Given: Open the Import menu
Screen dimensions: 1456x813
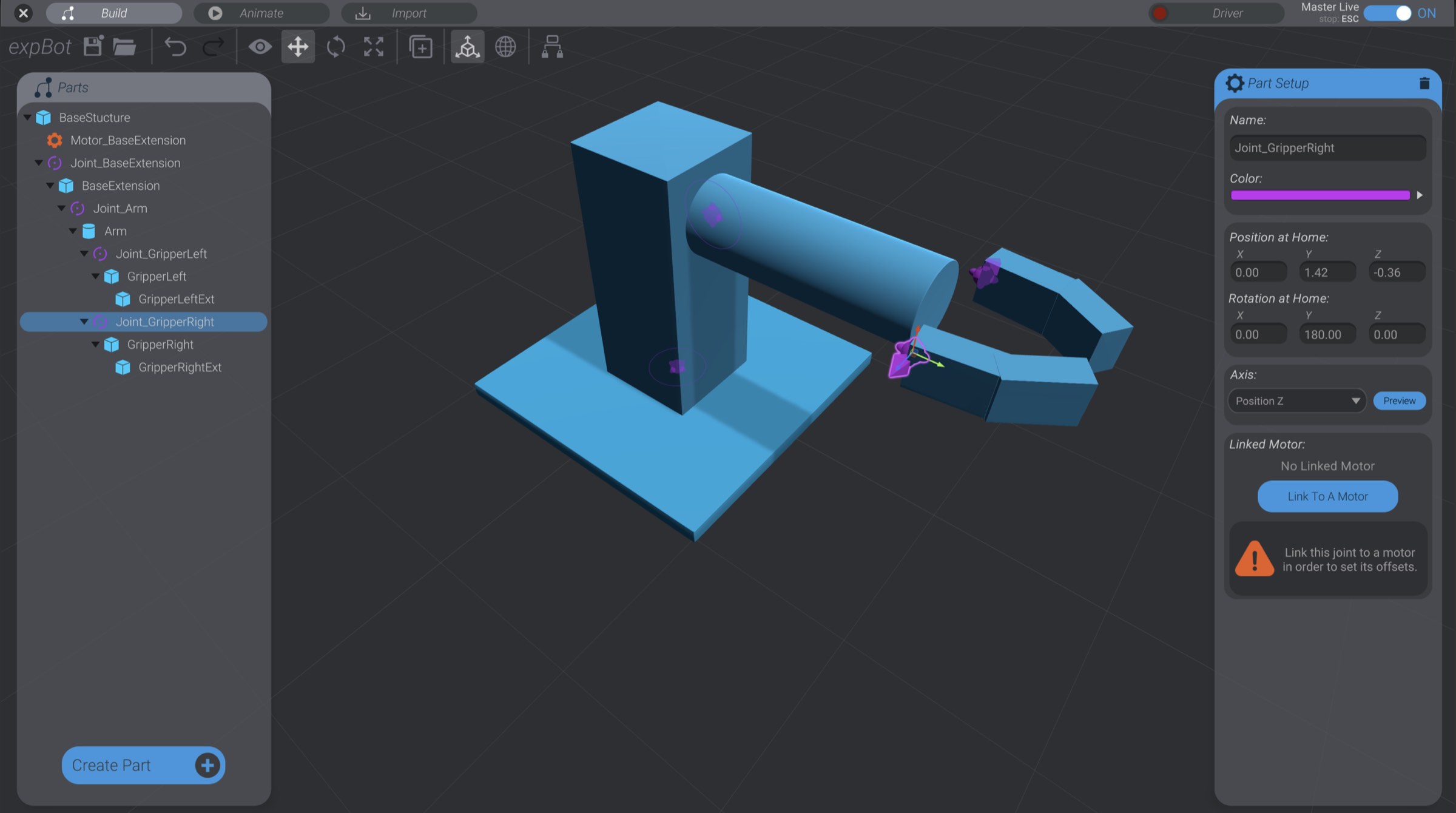Looking at the screenshot, I should point(410,13).
